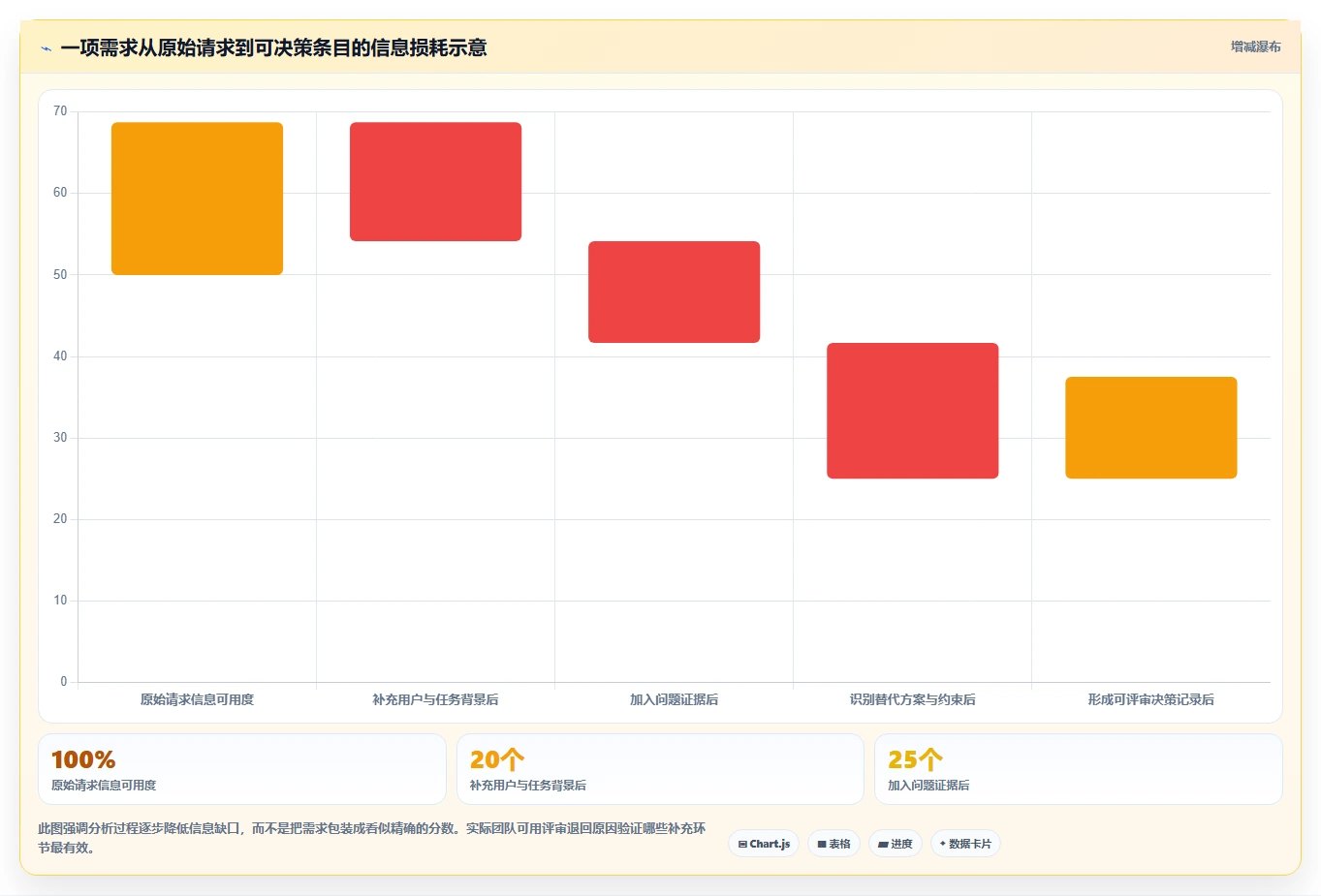Click the 100% data card
This screenshot has width=1321, height=896.
point(242,769)
